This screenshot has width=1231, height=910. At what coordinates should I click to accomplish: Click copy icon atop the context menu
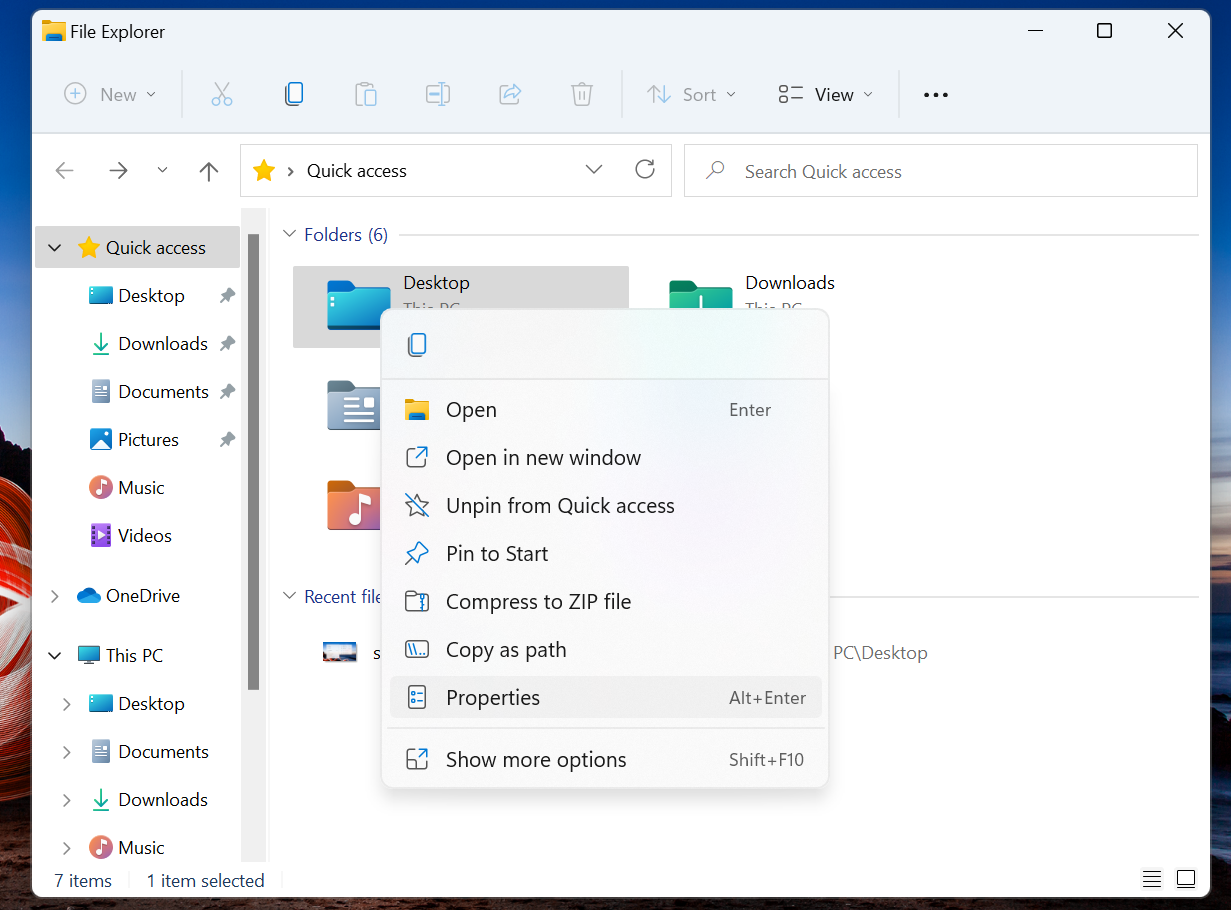point(417,345)
